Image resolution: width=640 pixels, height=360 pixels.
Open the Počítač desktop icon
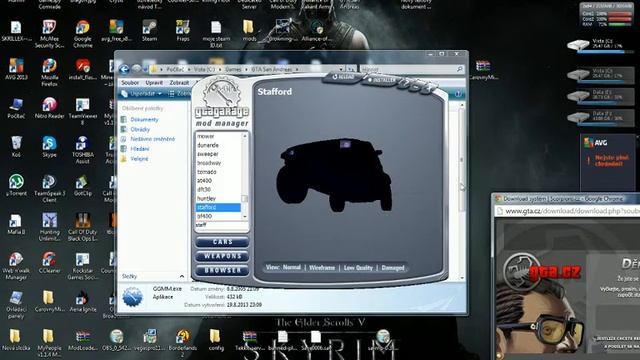pos(16,108)
